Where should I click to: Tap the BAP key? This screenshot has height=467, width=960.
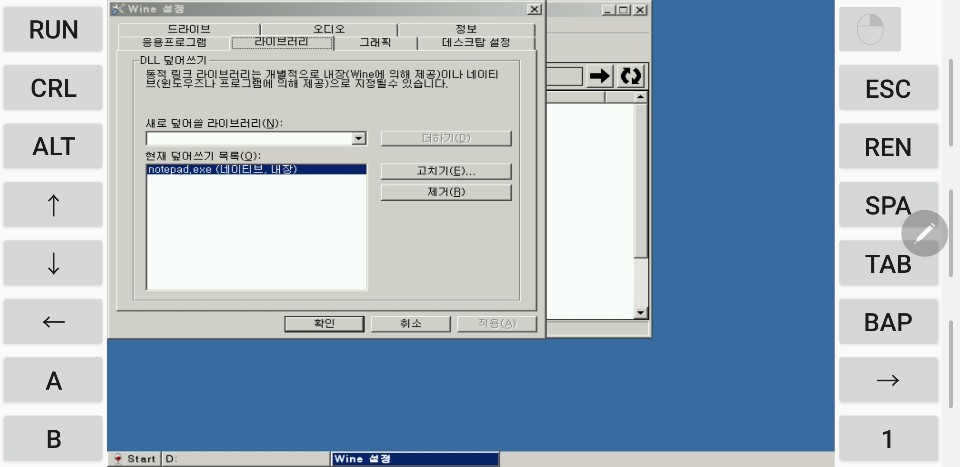coord(888,321)
